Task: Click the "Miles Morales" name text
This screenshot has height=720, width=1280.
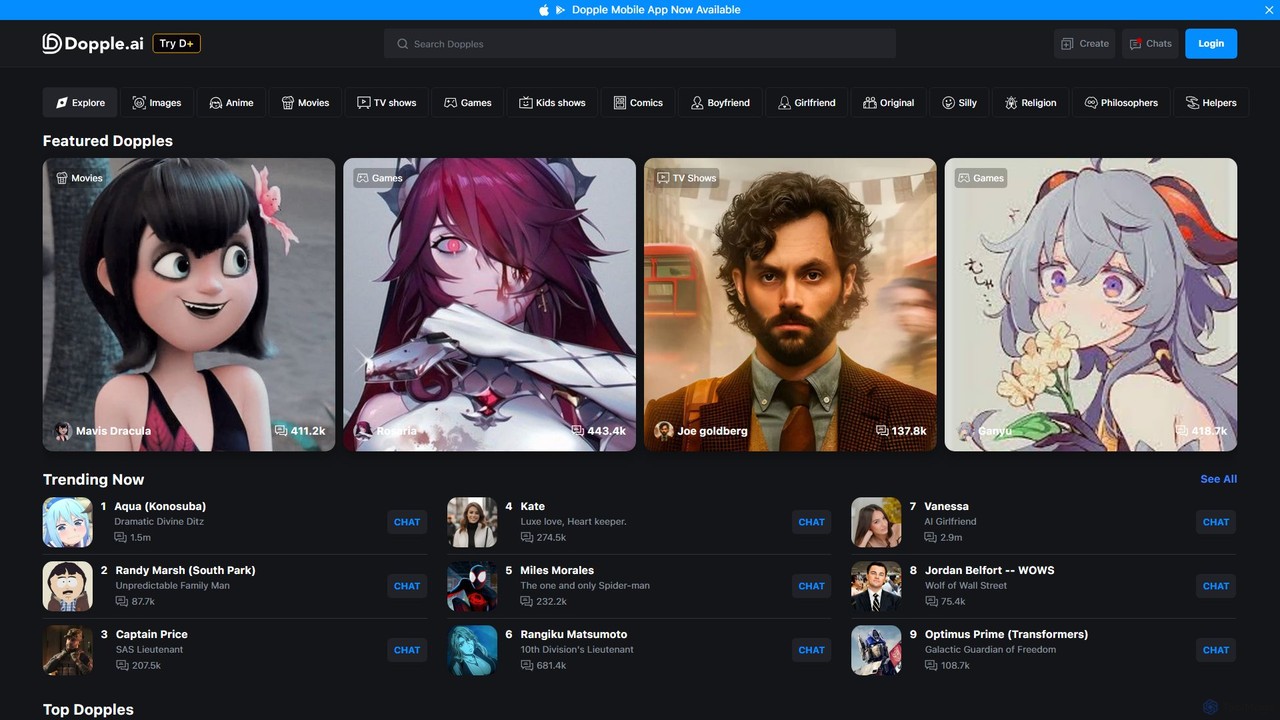Action: tap(557, 570)
